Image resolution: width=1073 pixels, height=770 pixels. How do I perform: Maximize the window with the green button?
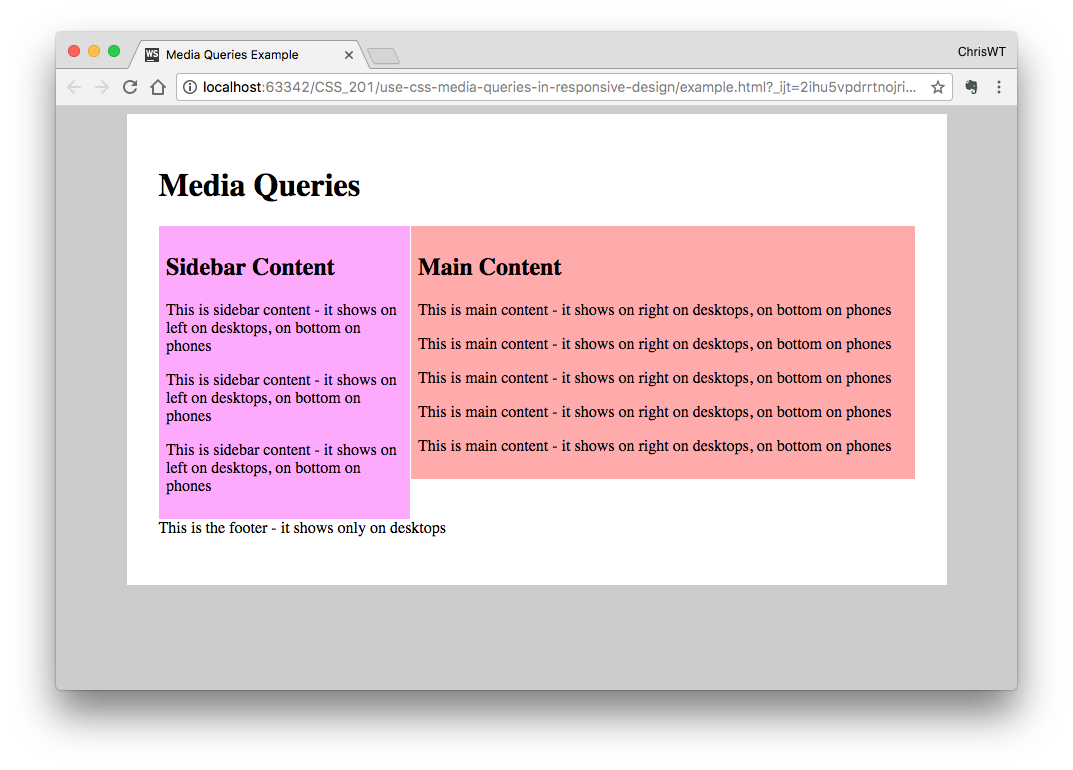[x=114, y=51]
